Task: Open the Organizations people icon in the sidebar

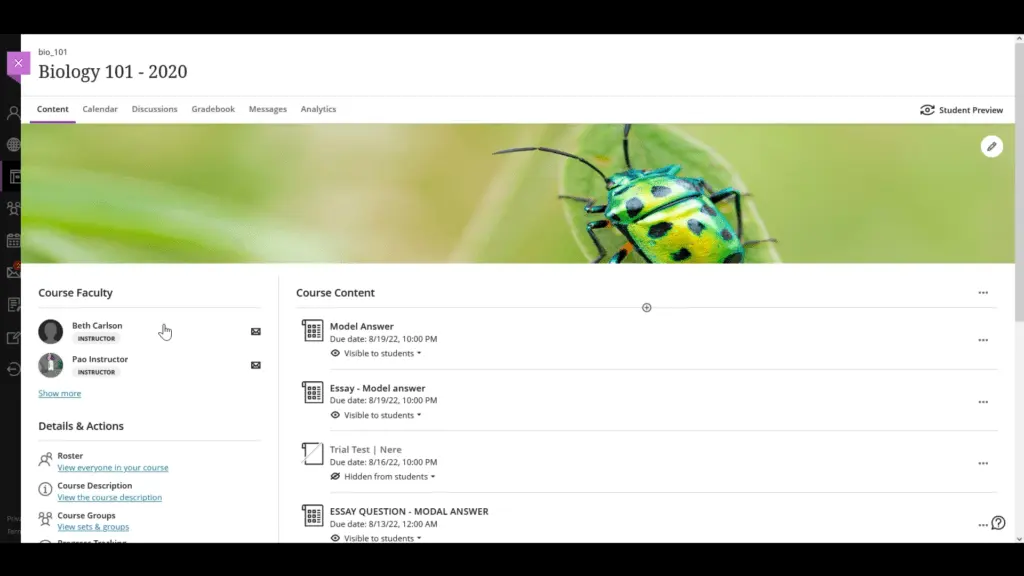Action: (x=13, y=209)
